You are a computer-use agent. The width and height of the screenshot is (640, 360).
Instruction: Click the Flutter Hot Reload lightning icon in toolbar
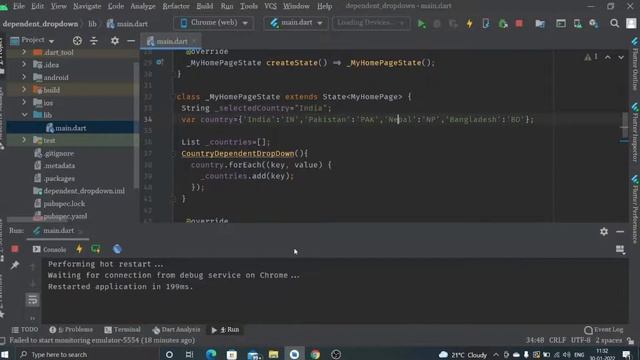[x=469, y=24]
